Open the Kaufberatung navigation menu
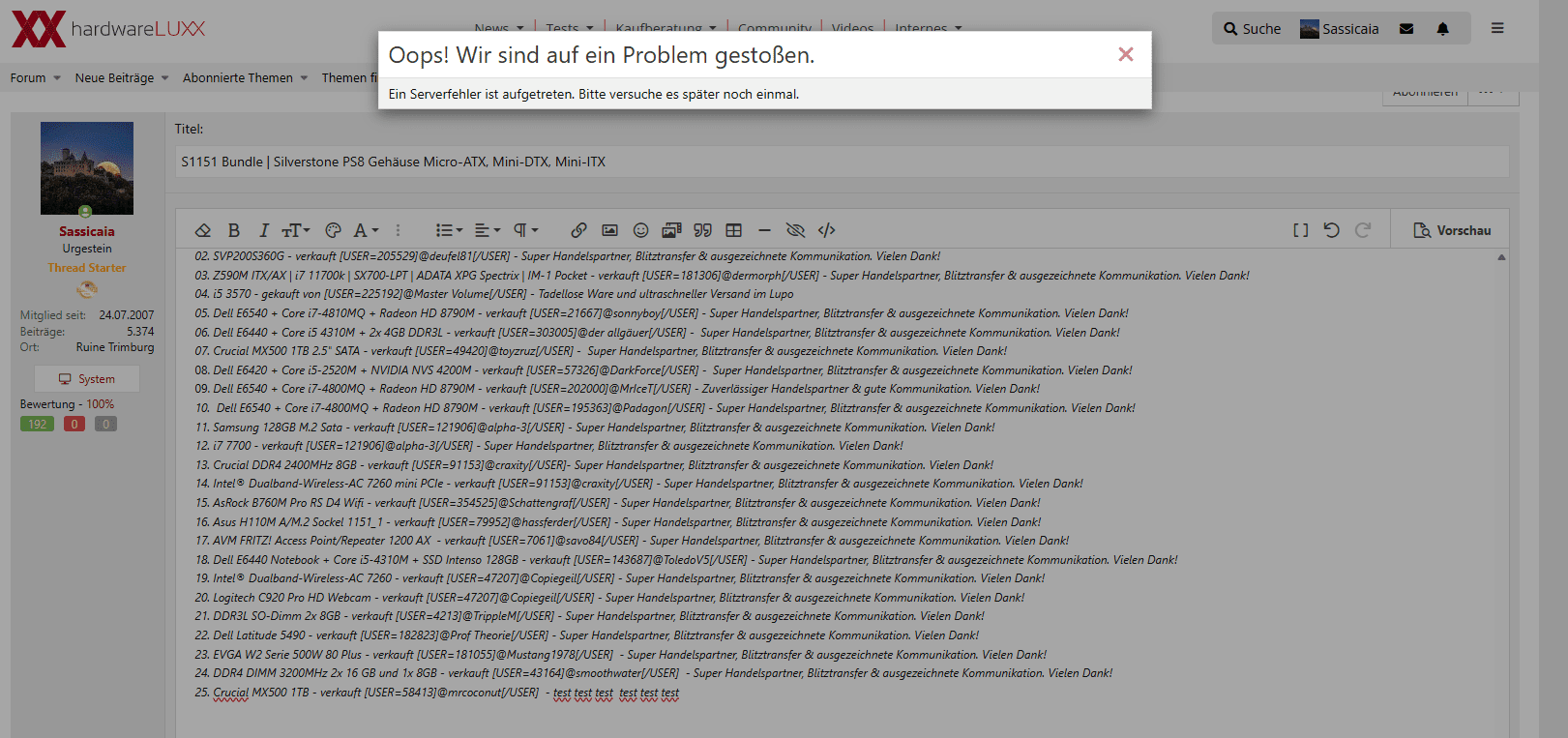Image resolution: width=1568 pixels, height=738 pixels. (666, 28)
